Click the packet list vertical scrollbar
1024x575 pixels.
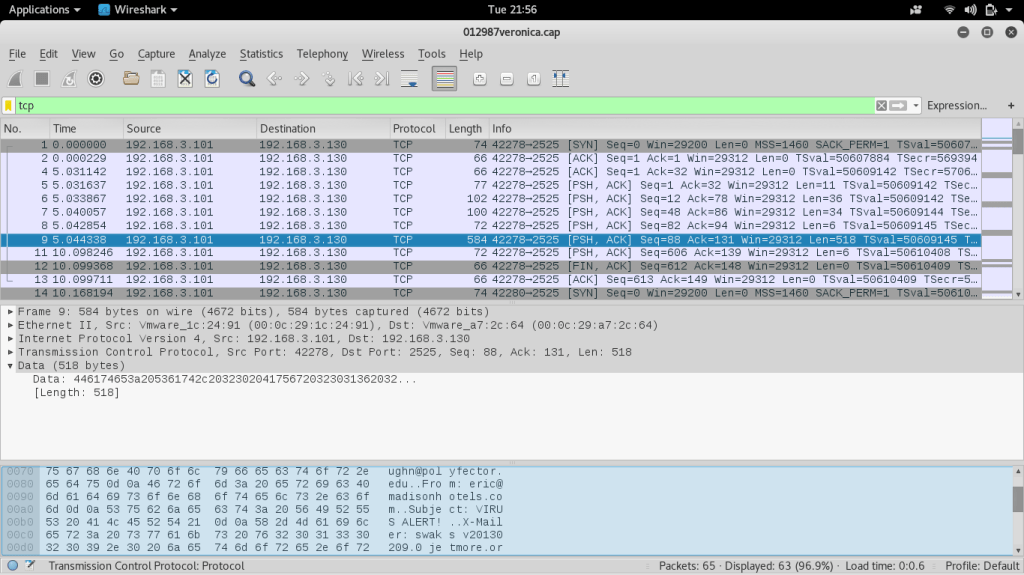point(1018,220)
